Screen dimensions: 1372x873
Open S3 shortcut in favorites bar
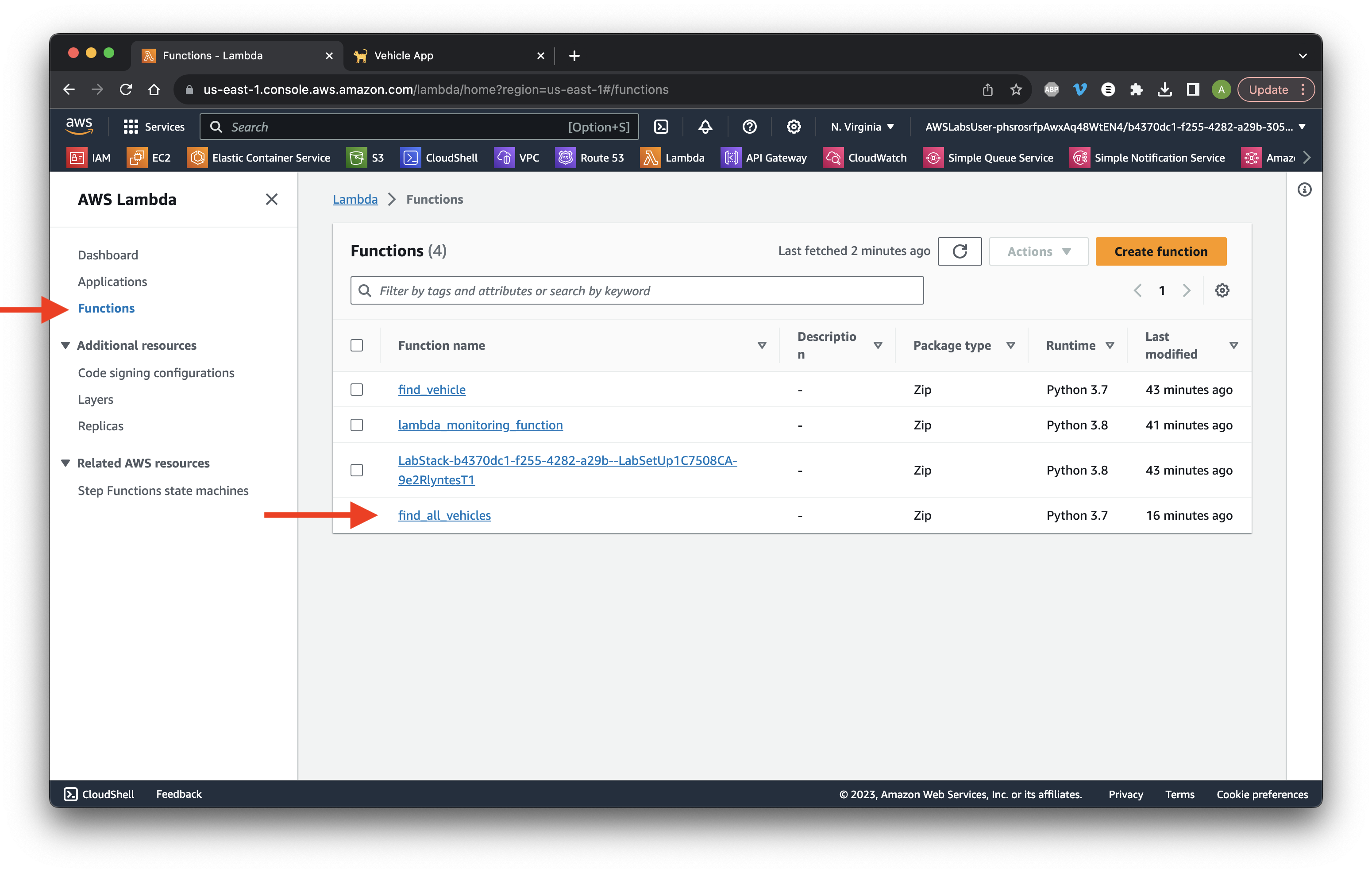click(x=366, y=158)
